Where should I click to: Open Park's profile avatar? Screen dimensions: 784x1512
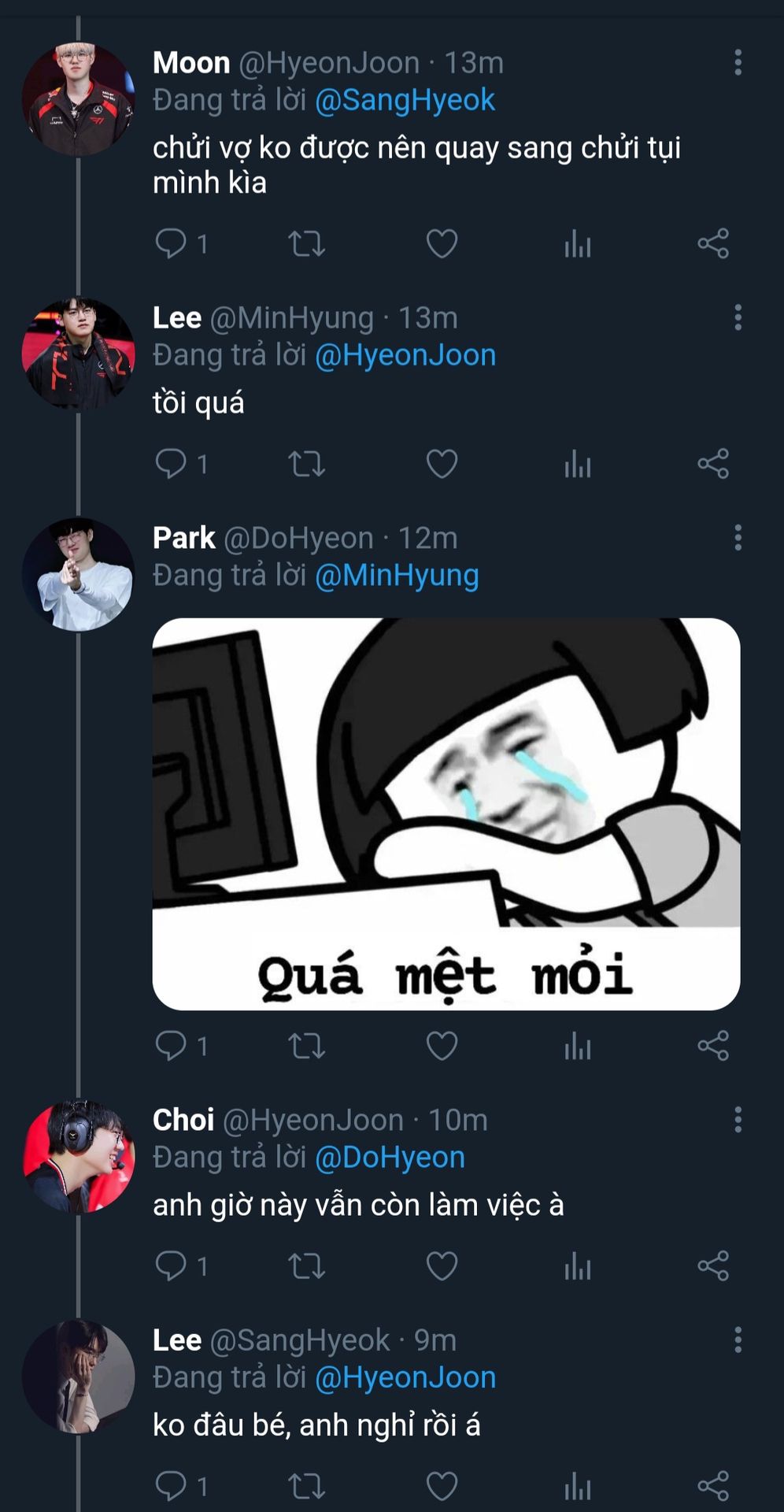[x=78, y=574]
